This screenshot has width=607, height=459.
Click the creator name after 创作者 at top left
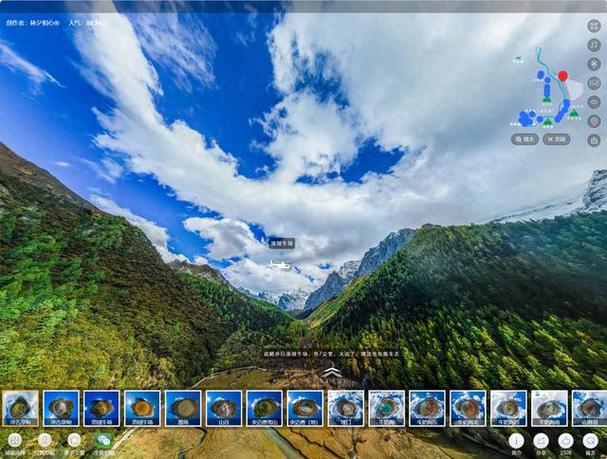[x=45, y=23]
